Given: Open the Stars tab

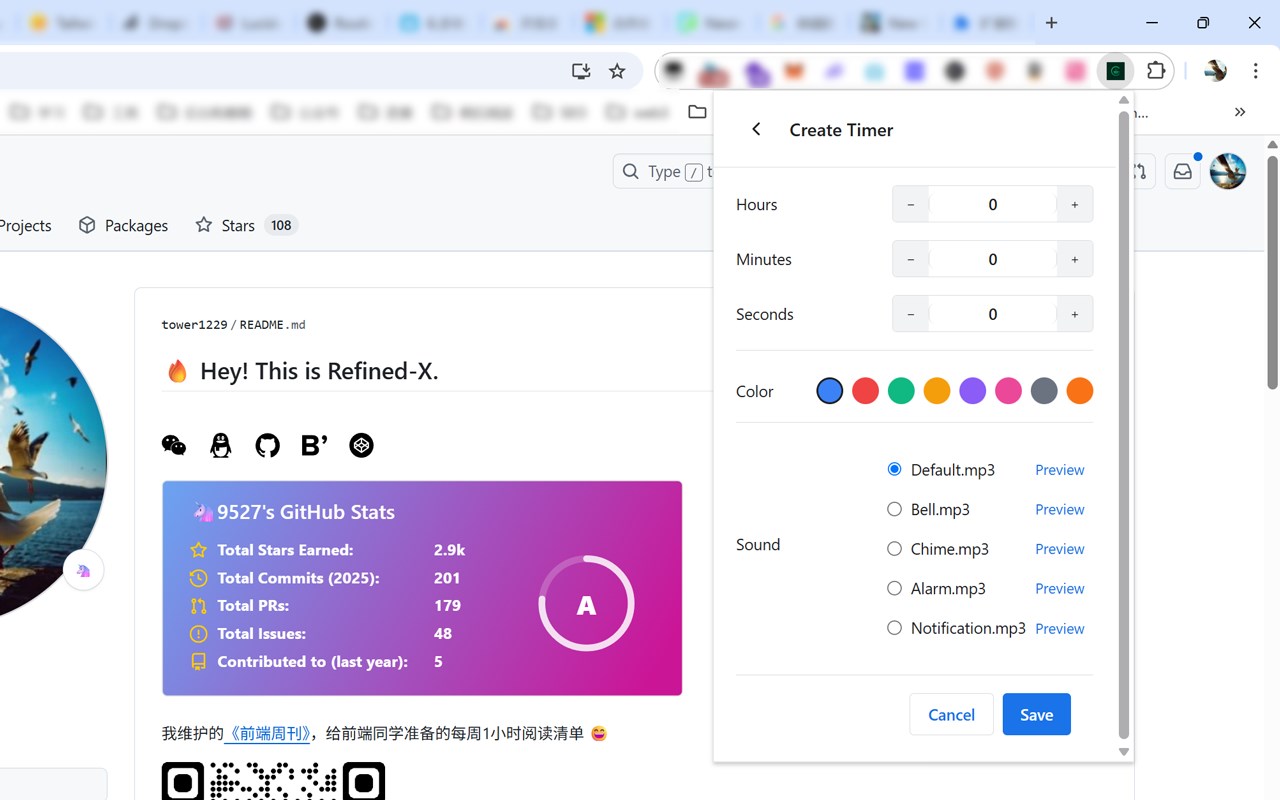Looking at the screenshot, I should click(x=246, y=226).
